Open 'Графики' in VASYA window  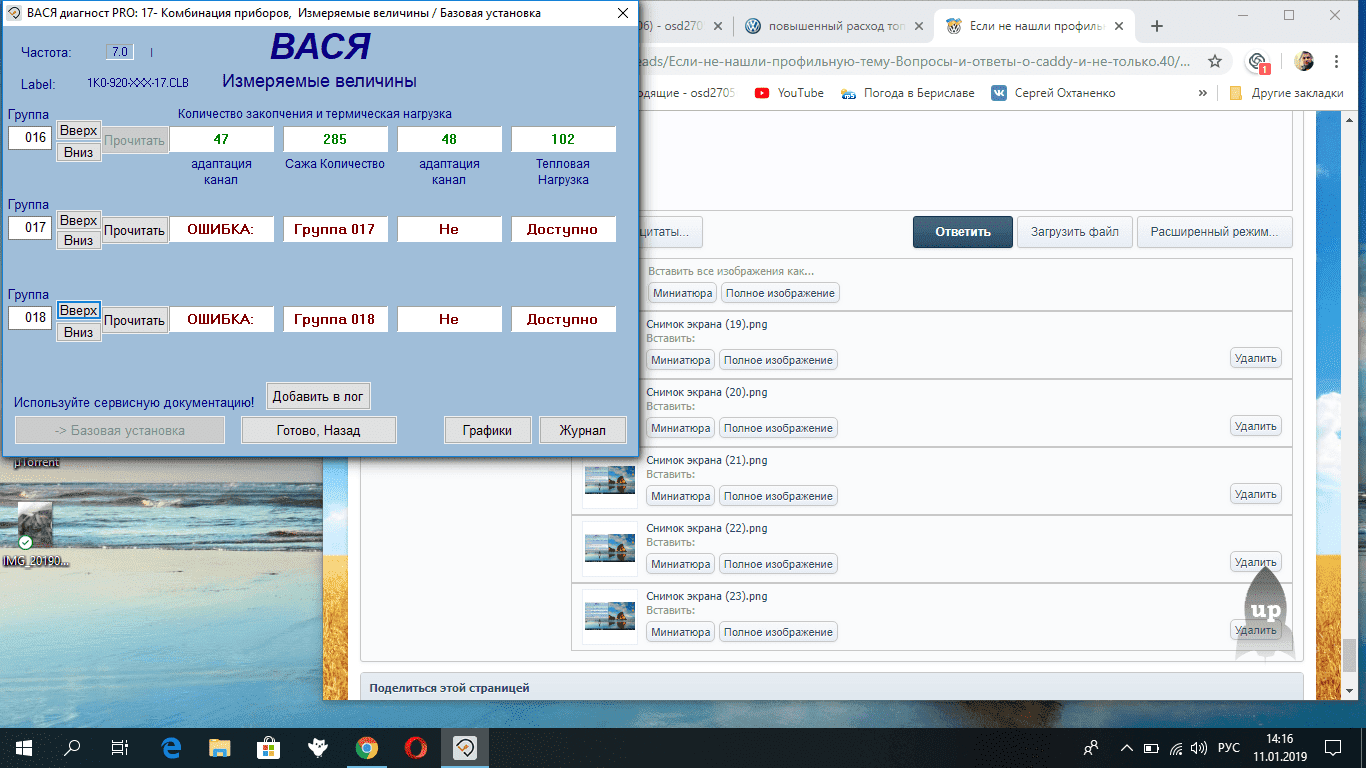pyautogui.click(x=488, y=430)
